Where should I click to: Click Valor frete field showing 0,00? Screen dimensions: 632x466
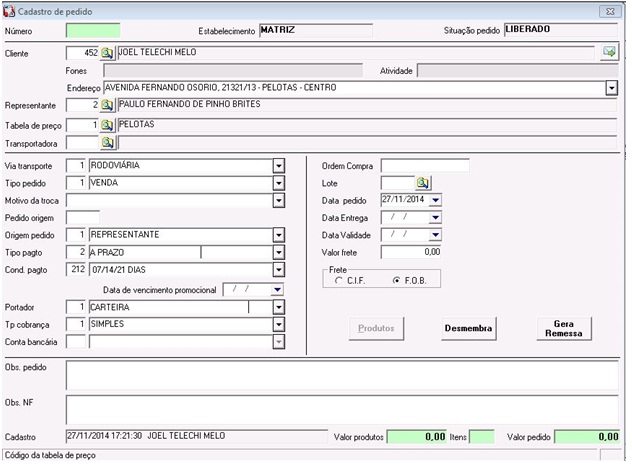[411, 252]
